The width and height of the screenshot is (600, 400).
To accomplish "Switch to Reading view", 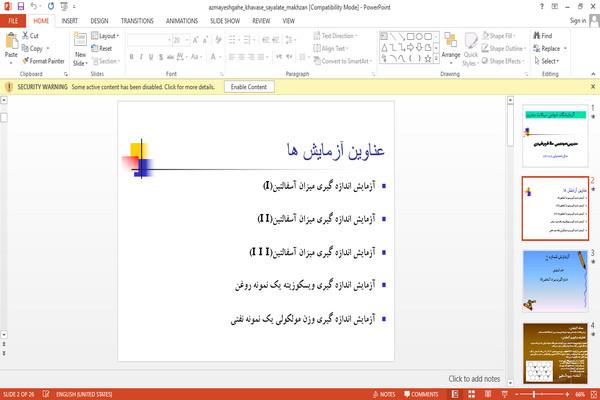I will pyautogui.click(x=488, y=394).
